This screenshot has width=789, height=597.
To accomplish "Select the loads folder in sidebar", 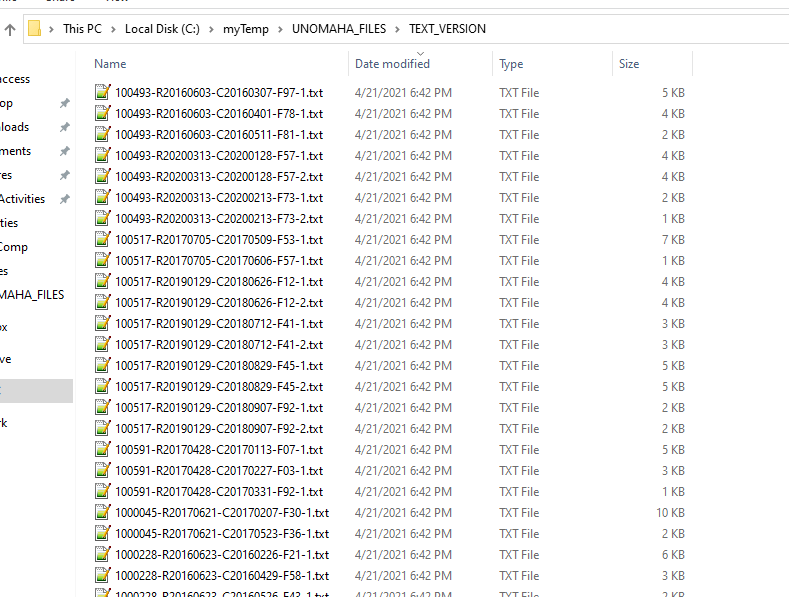I will [14, 127].
